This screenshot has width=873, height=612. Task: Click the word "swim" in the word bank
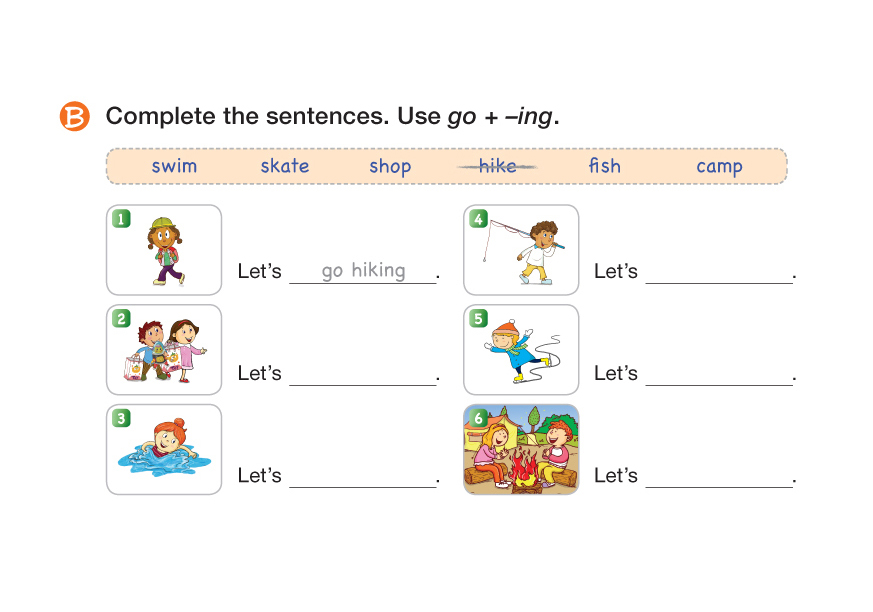[174, 166]
